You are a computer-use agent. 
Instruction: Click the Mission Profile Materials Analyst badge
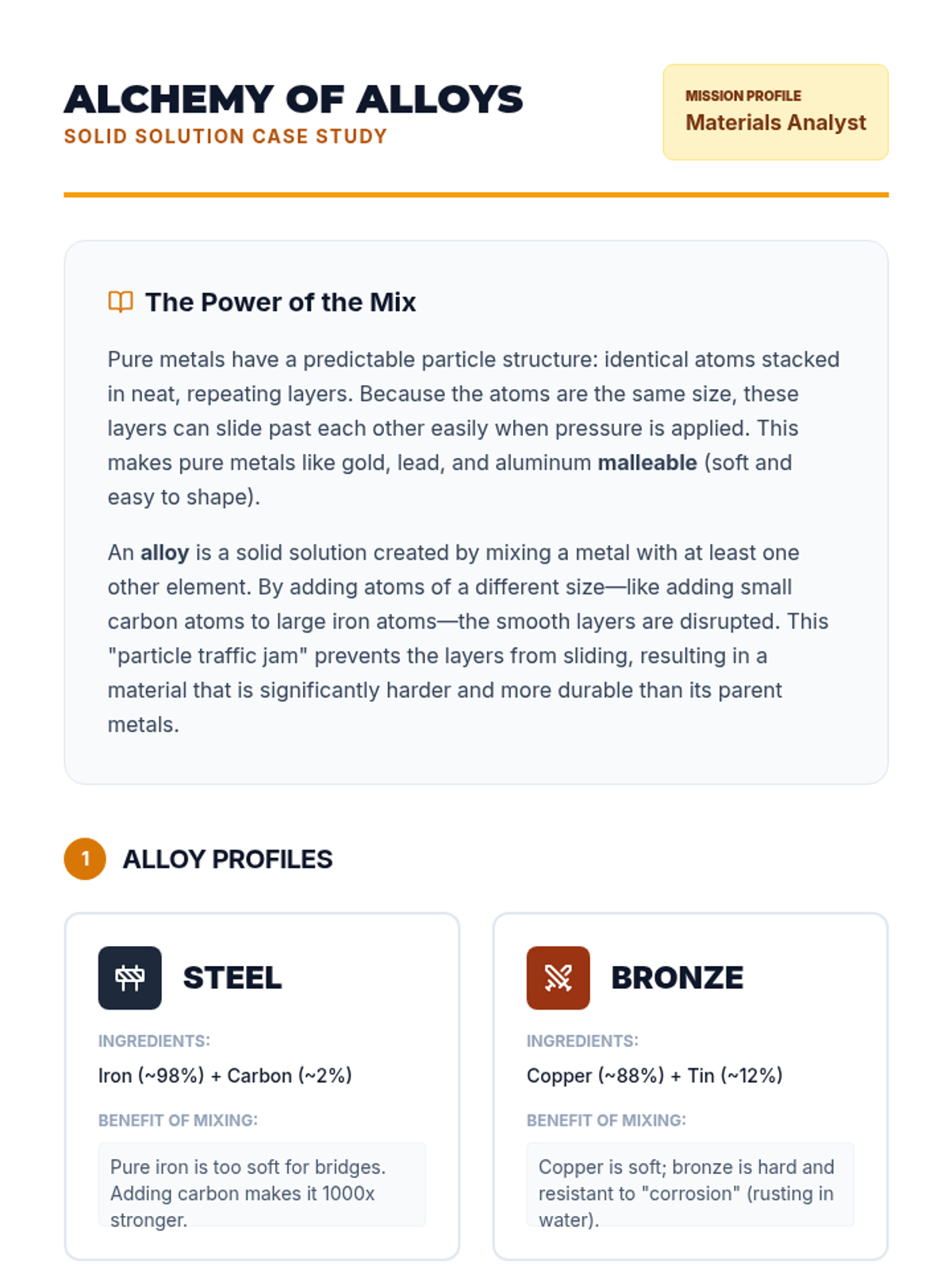(776, 112)
